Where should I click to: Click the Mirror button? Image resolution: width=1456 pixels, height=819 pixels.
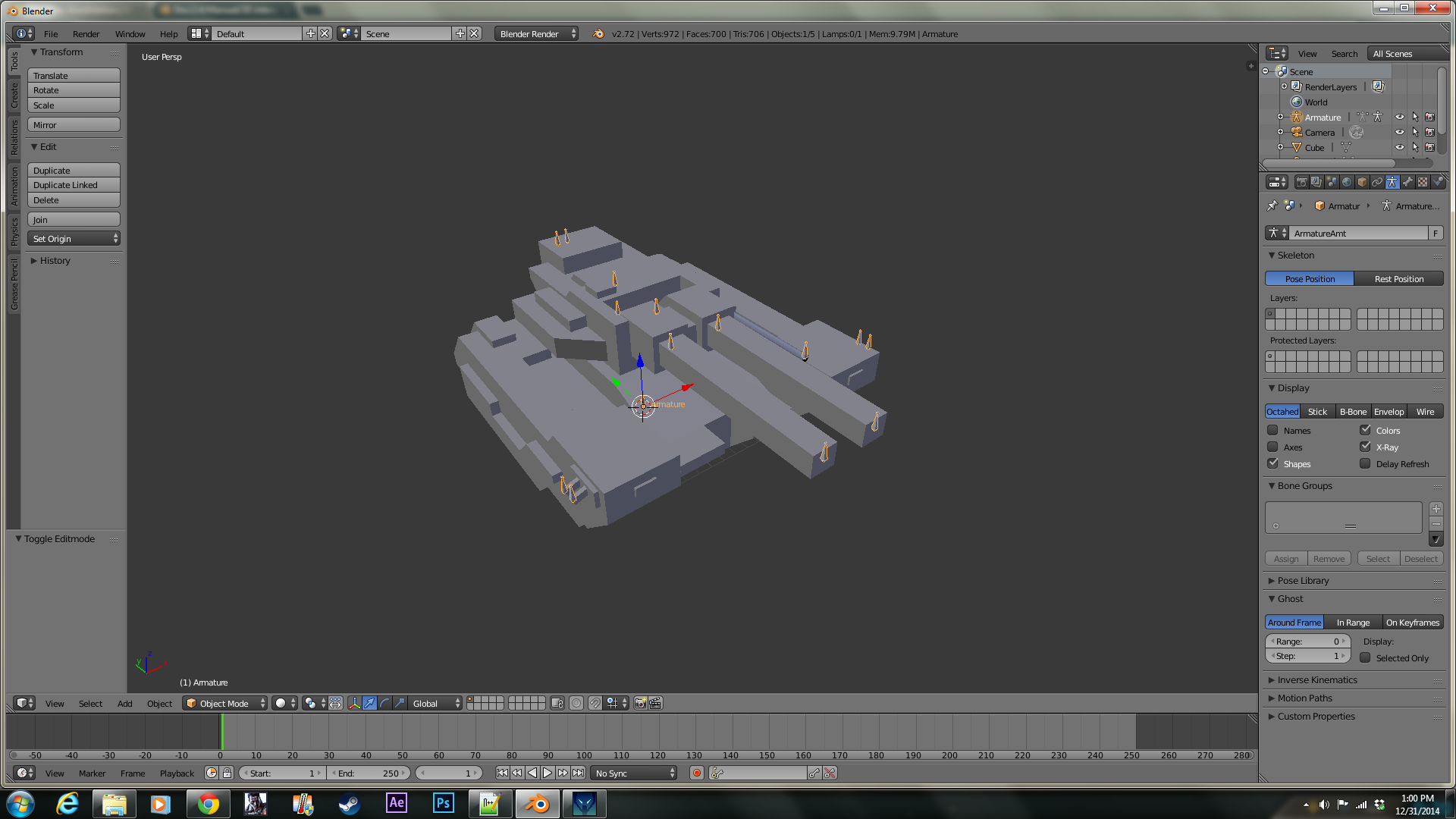pyautogui.click(x=74, y=124)
